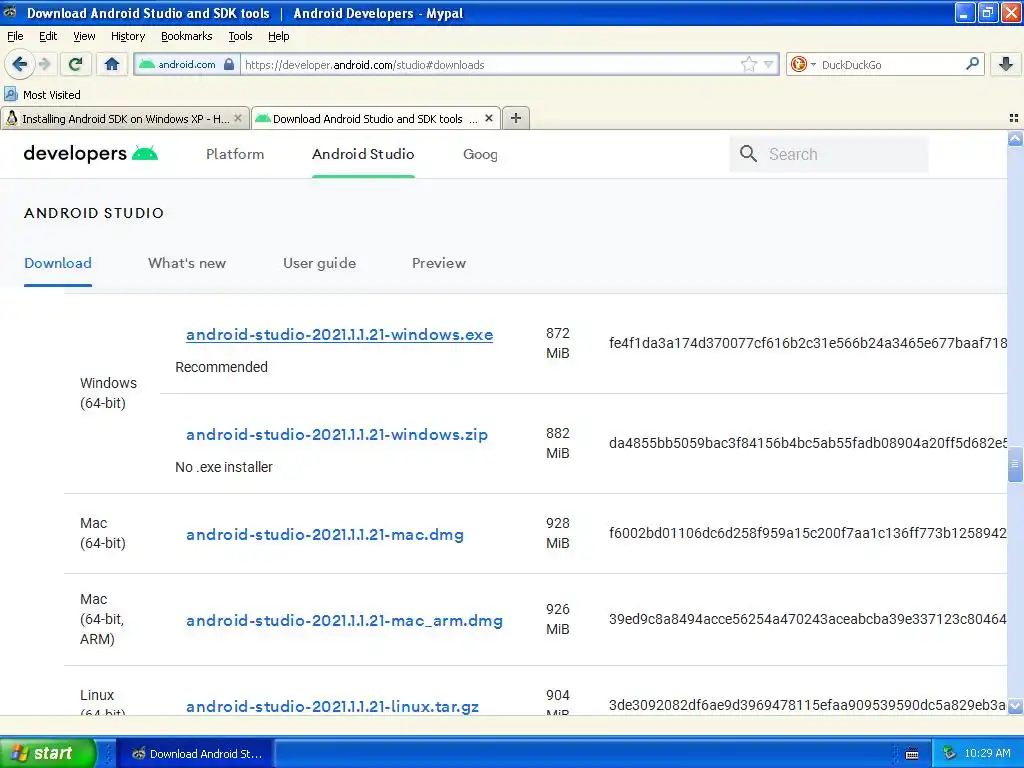Download android-studio-2021.1.1.21-mac.dmg

[325, 534]
